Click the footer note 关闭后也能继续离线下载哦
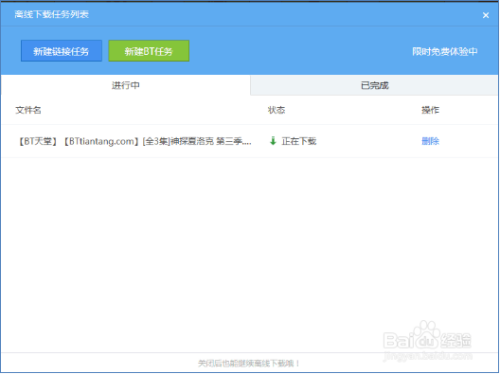 (x=249, y=363)
